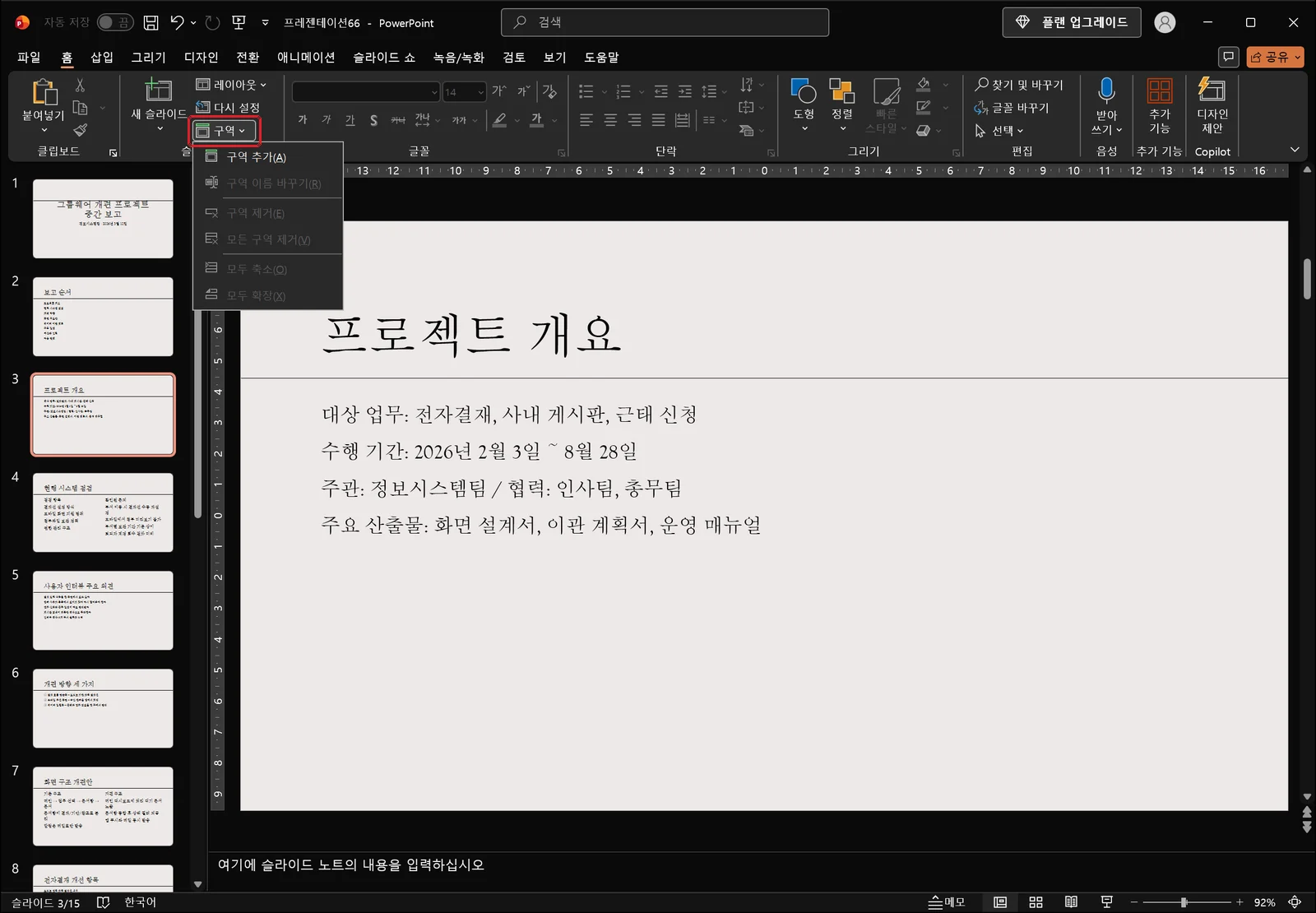This screenshot has height=913, width=1316.
Task: Switch to reading view icon
Action: 1071,902
